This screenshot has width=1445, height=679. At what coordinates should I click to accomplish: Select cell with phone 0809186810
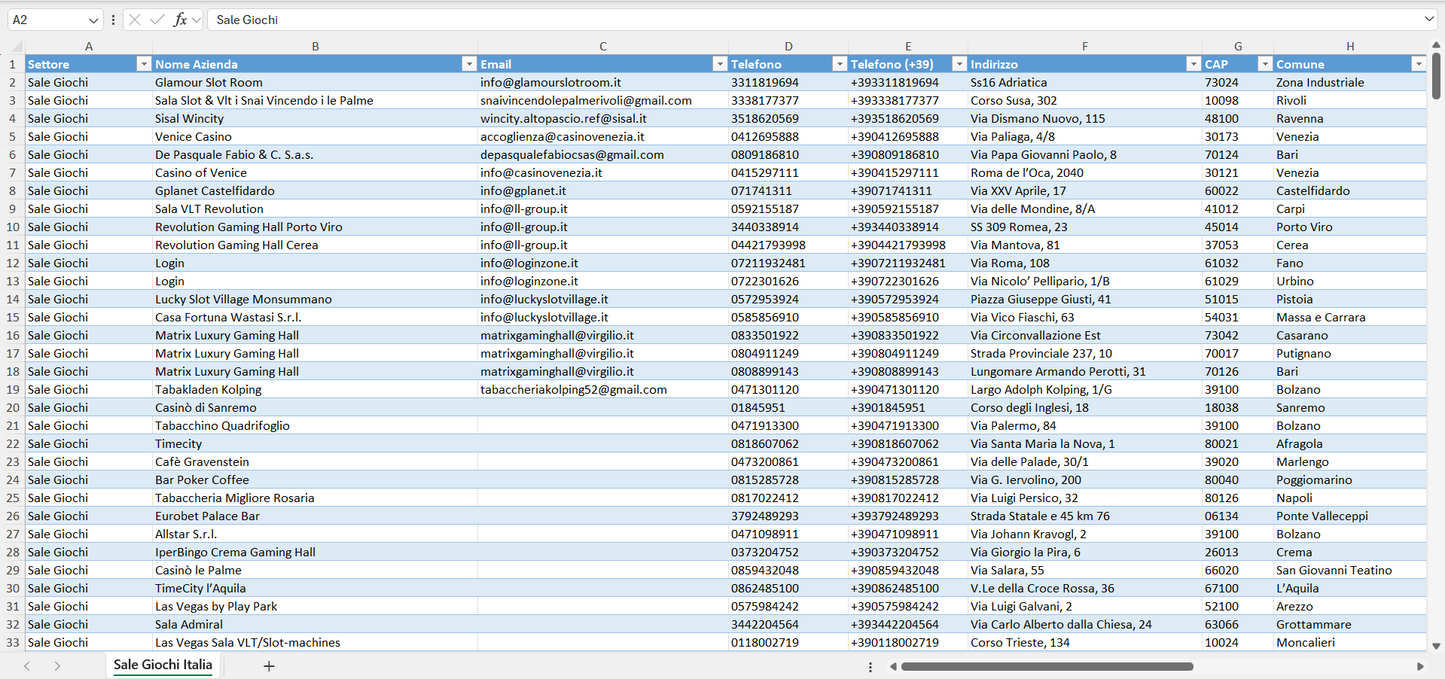click(788, 155)
